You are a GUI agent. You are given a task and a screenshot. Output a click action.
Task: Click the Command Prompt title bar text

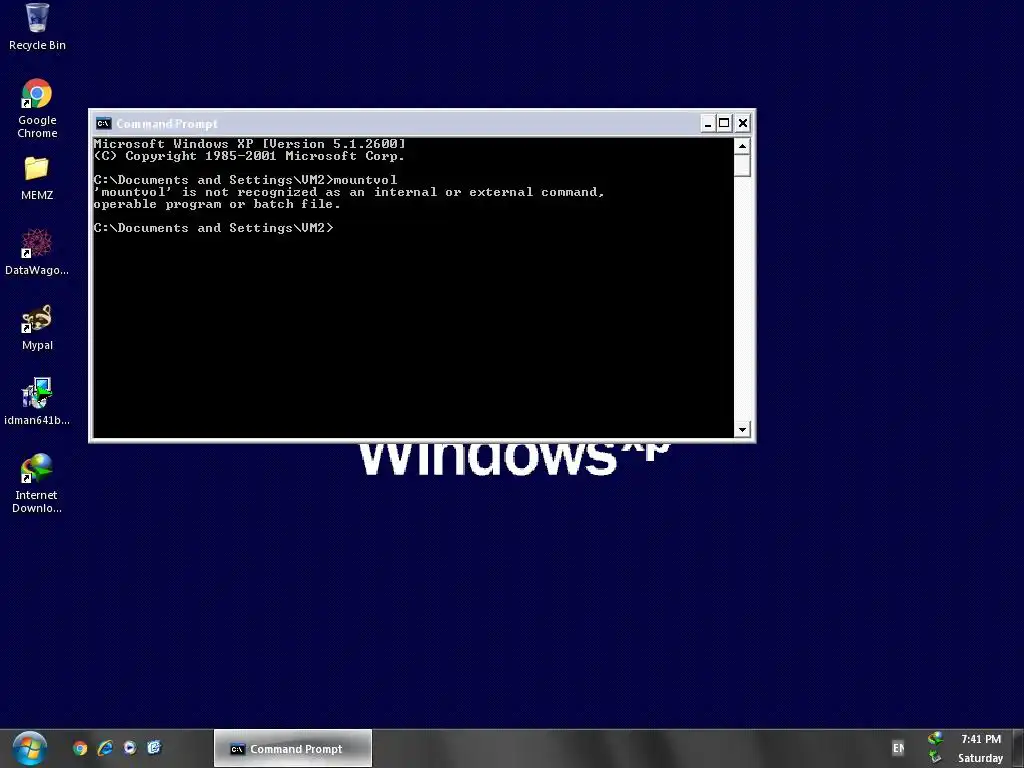(x=167, y=123)
